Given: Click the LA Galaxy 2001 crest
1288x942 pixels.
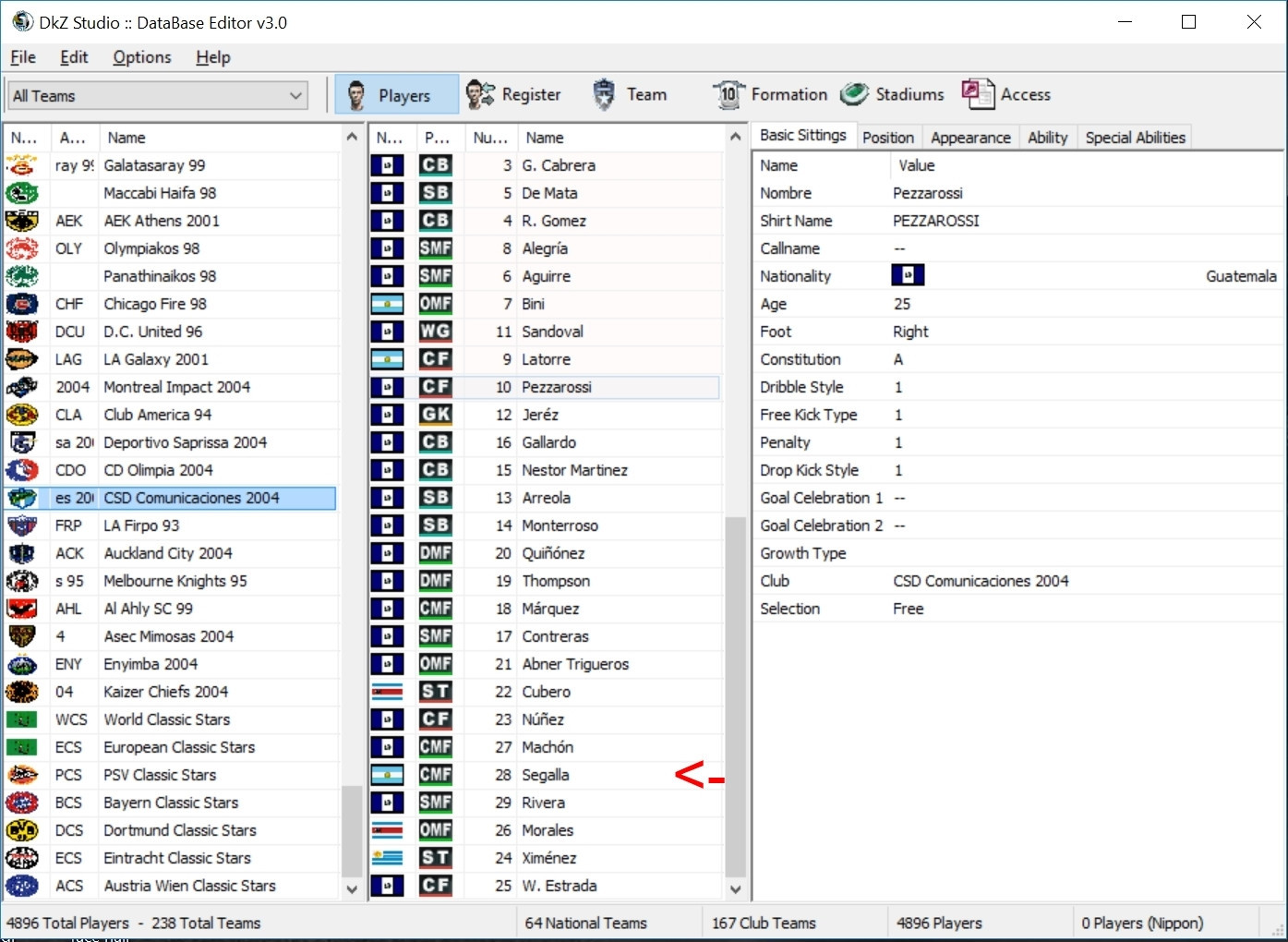Looking at the screenshot, I should click(x=22, y=359).
